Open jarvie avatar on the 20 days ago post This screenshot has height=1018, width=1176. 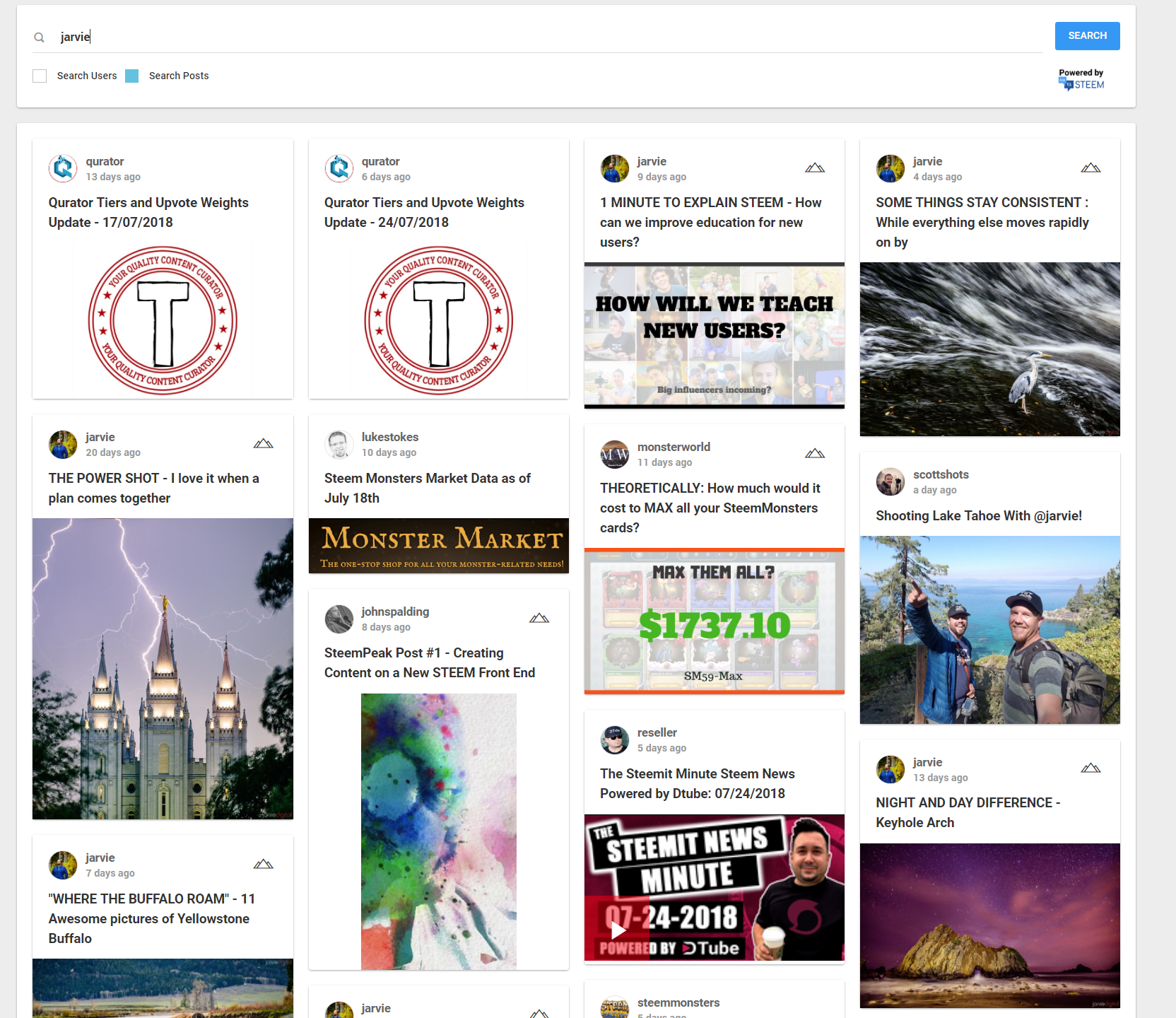(63, 444)
